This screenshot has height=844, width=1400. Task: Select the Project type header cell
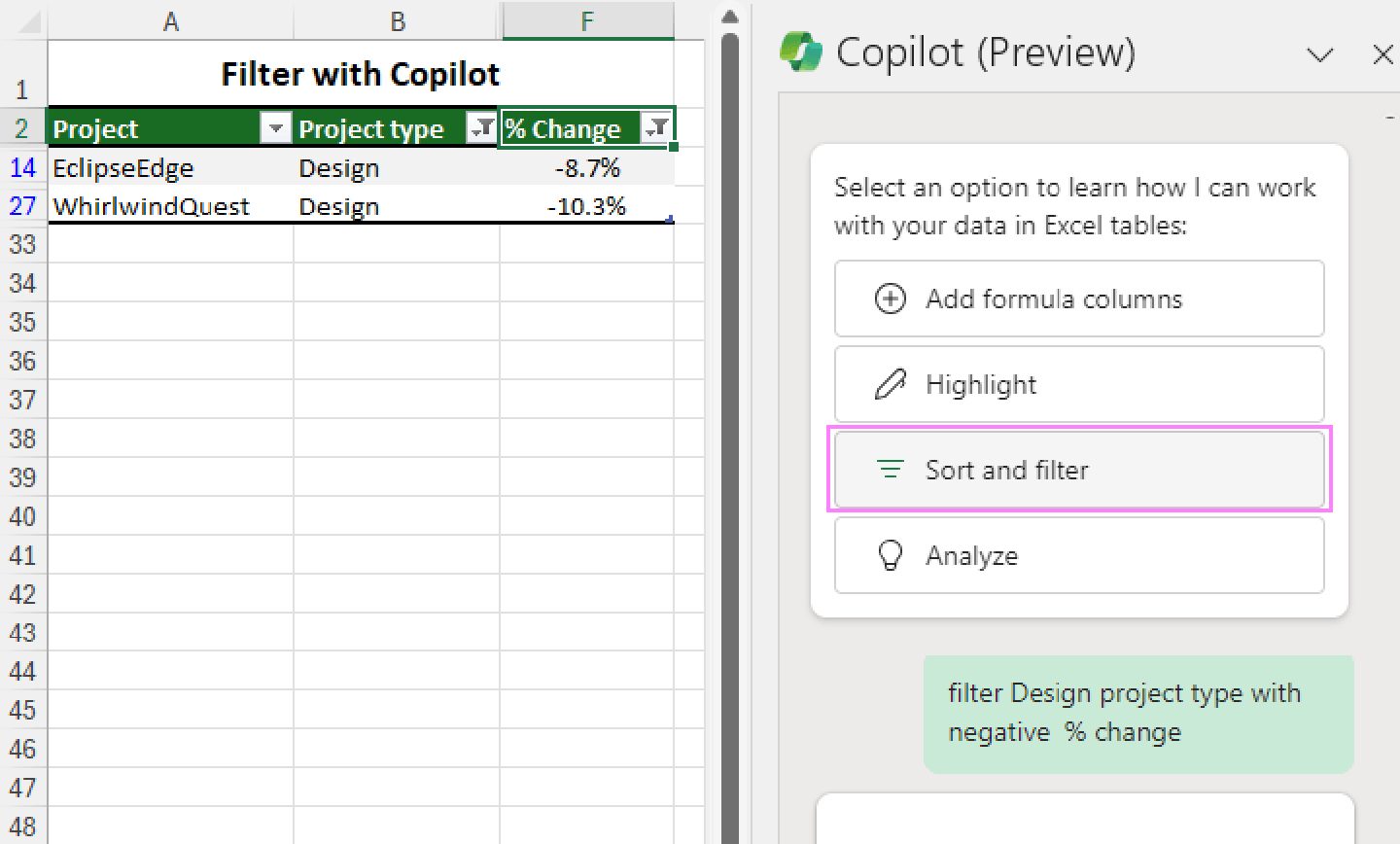(397, 127)
